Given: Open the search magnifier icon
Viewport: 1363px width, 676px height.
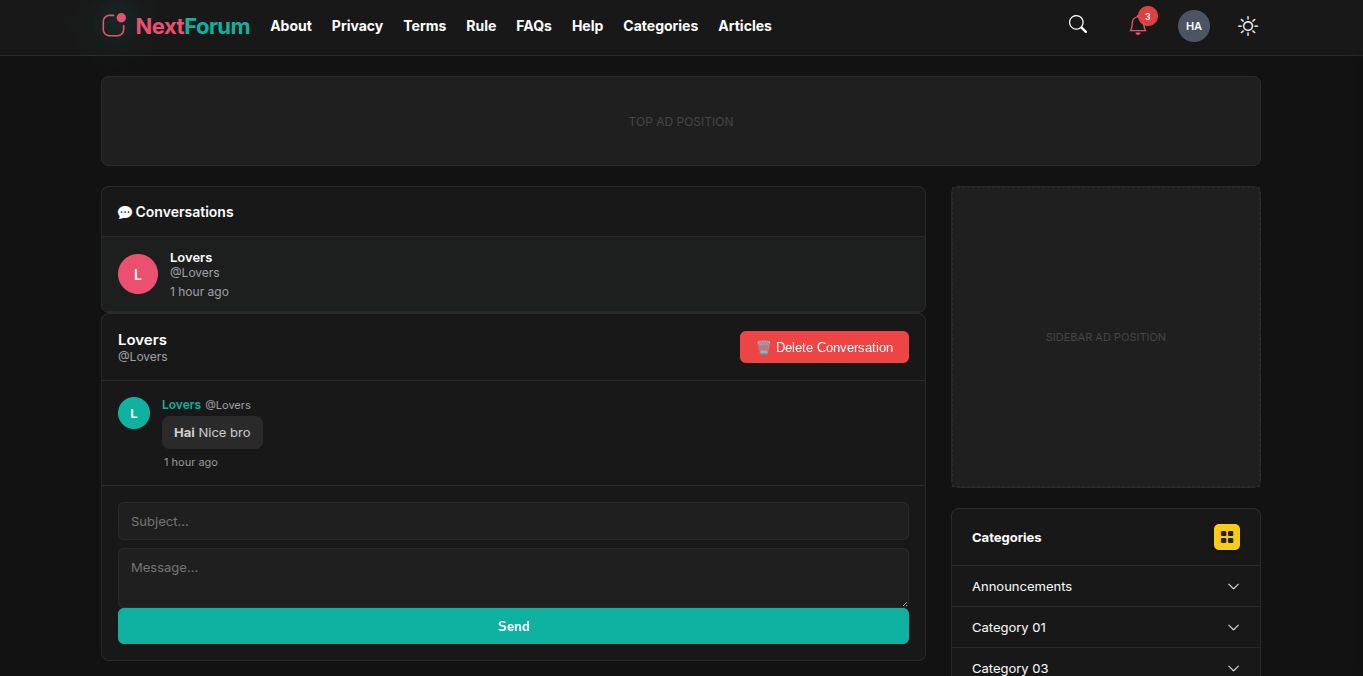Looking at the screenshot, I should pos(1077,25).
